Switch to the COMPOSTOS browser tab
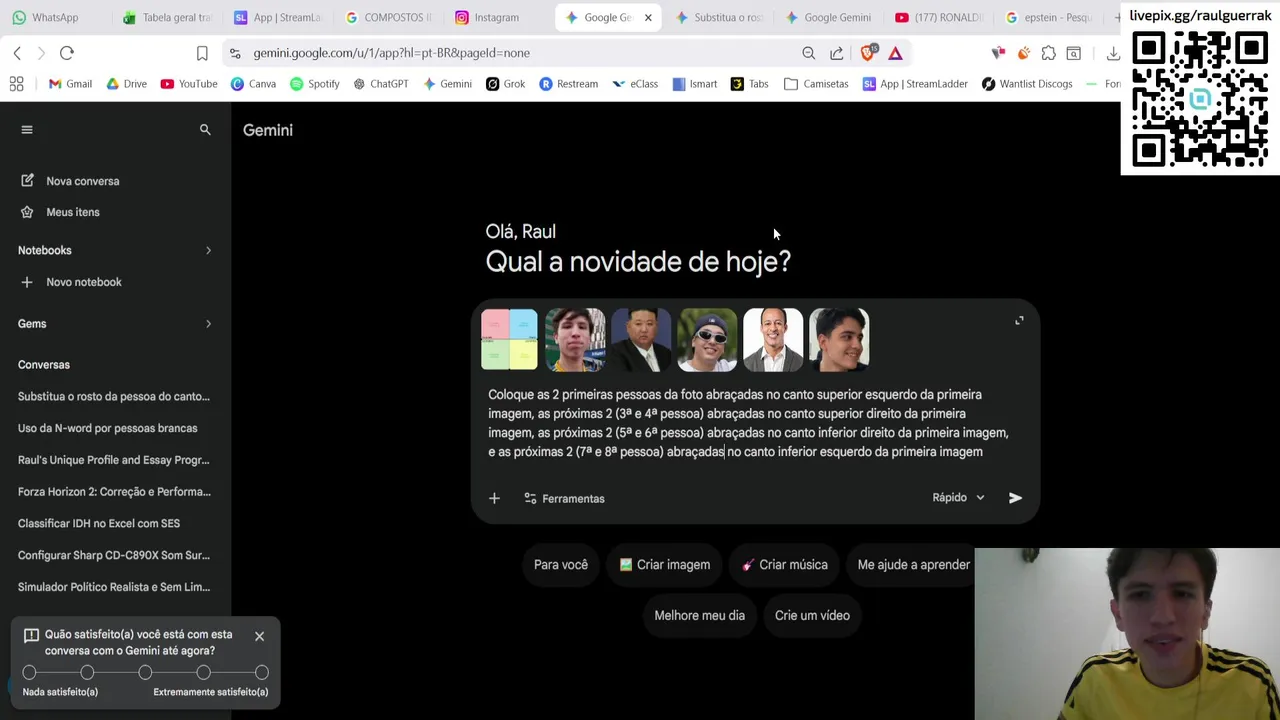This screenshot has width=1280, height=720. tap(387, 17)
